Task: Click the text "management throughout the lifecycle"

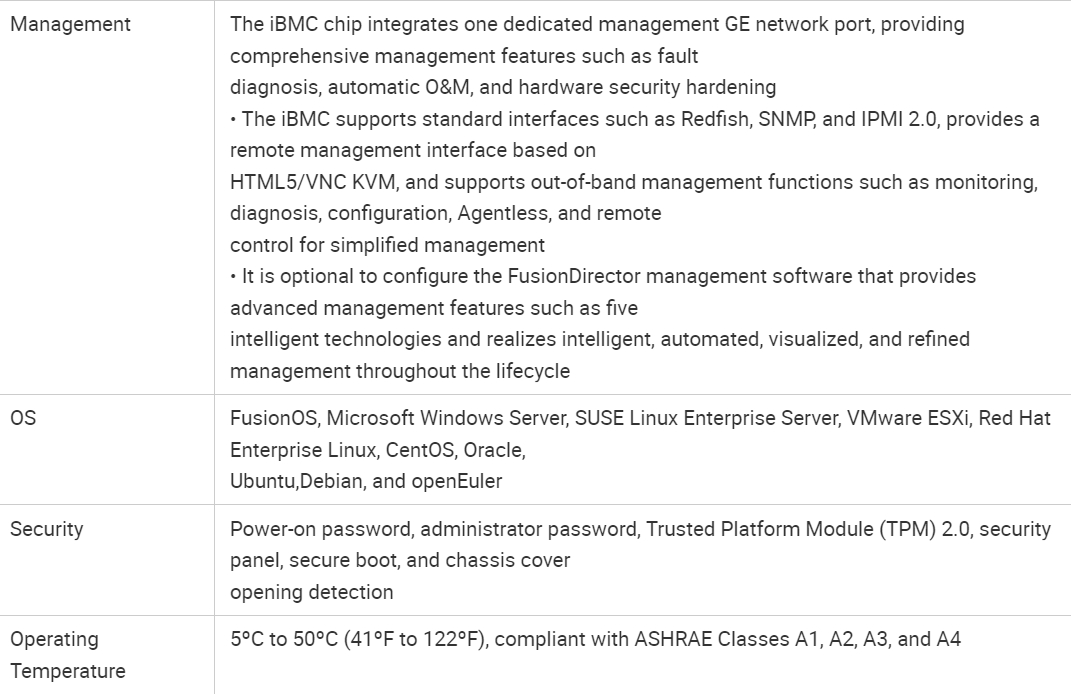Action: pos(400,371)
